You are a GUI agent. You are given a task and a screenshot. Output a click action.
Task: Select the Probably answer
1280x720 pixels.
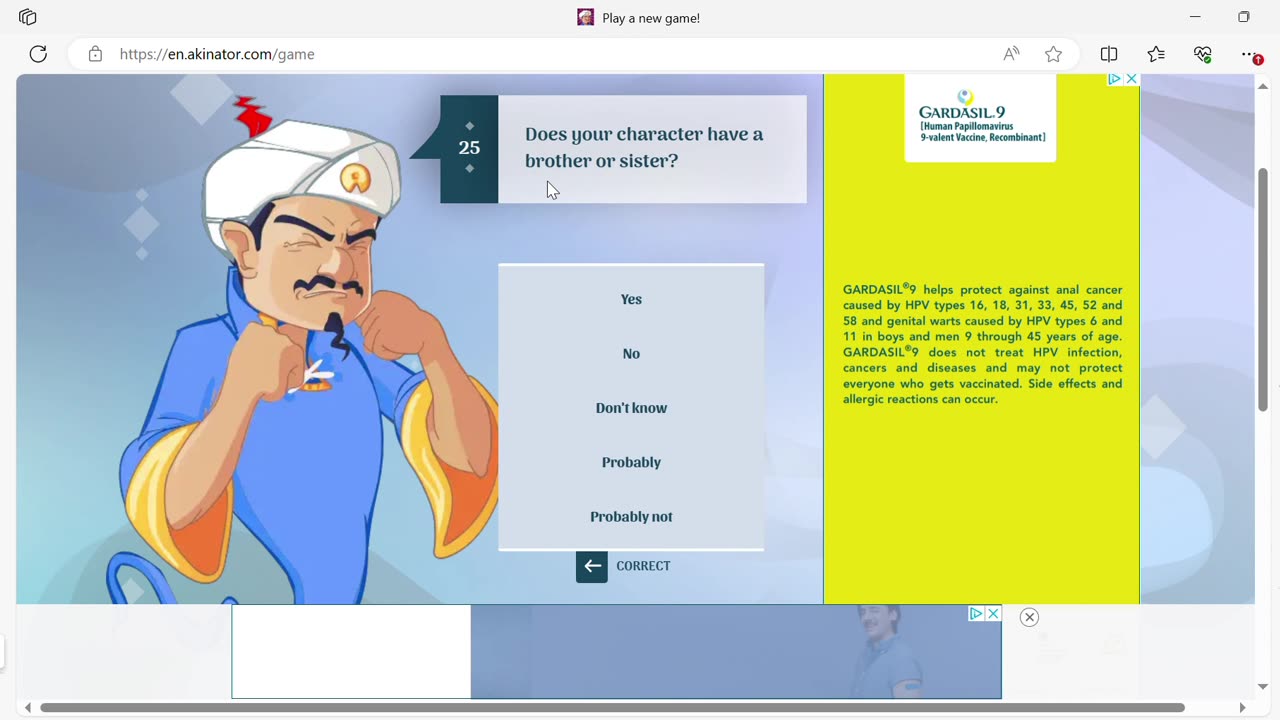(x=631, y=462)
